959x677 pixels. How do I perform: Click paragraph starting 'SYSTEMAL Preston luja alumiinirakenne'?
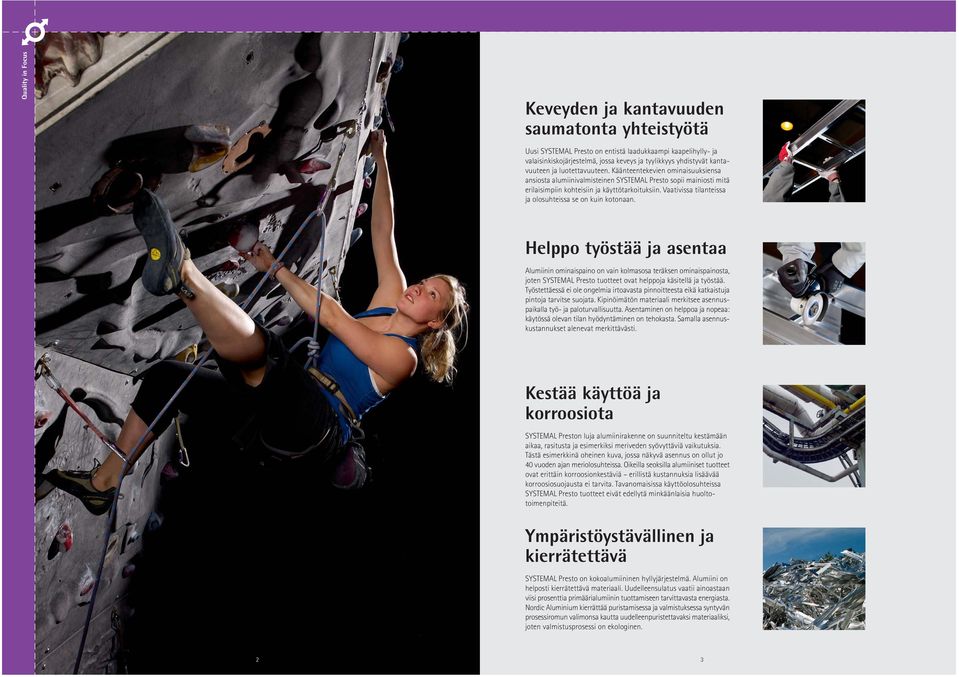click(627, 470)
